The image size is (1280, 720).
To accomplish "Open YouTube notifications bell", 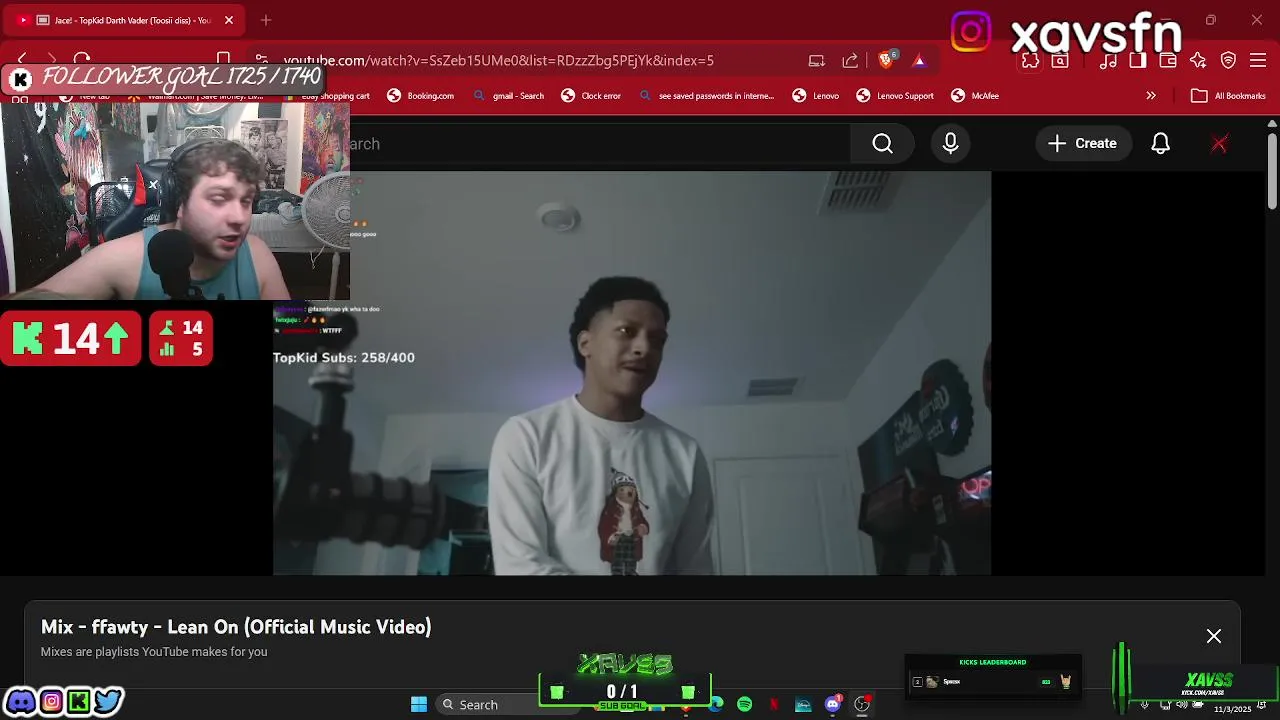I will pyautogui.click(x=1160, y=143).
